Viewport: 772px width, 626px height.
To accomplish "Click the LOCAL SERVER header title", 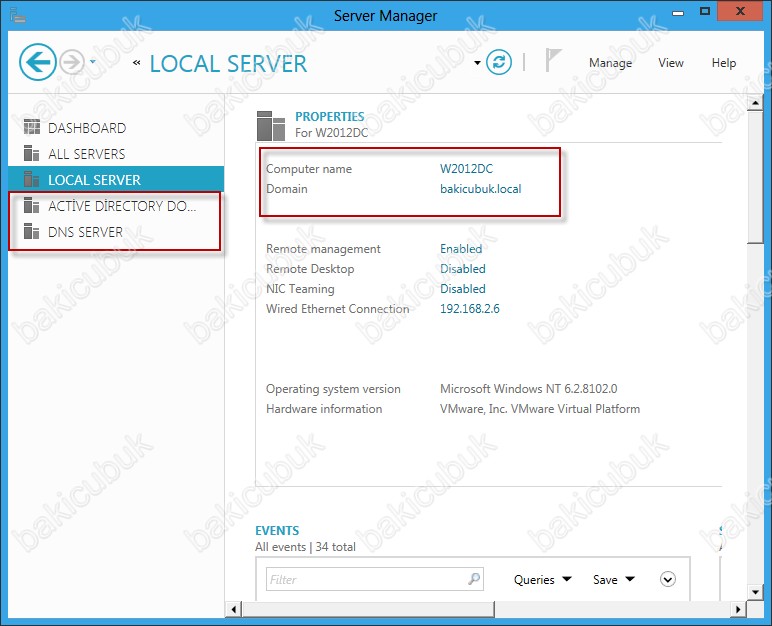I will (x=228, y=64).
